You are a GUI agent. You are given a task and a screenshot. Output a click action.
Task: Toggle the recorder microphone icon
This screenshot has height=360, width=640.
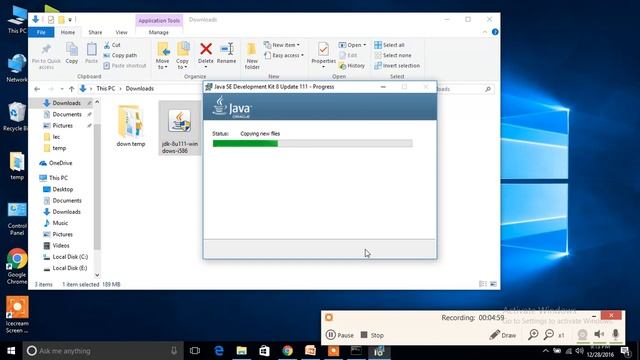click(x=616, y=335)
